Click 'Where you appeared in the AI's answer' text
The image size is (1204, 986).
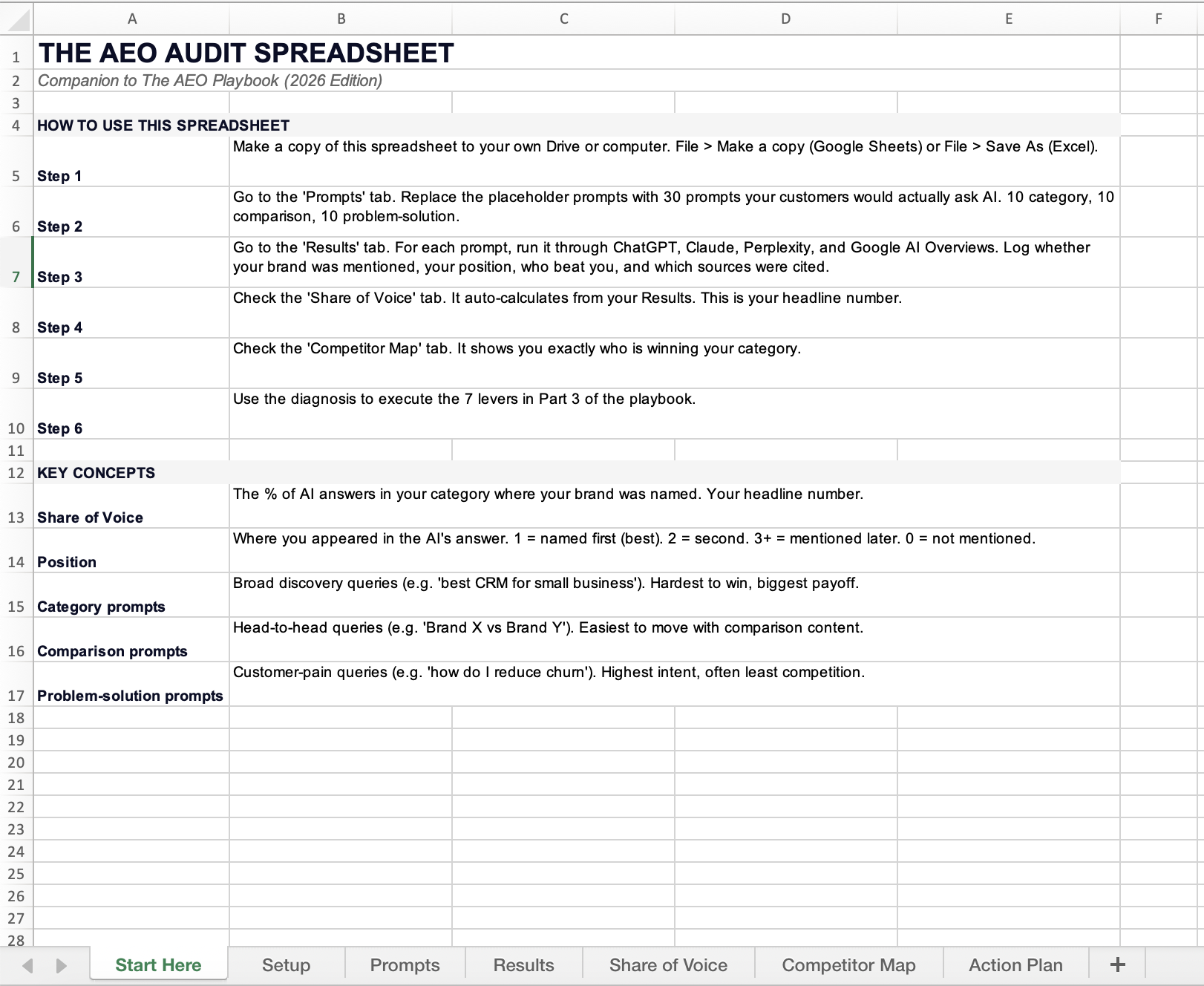(x=634, y=538)
